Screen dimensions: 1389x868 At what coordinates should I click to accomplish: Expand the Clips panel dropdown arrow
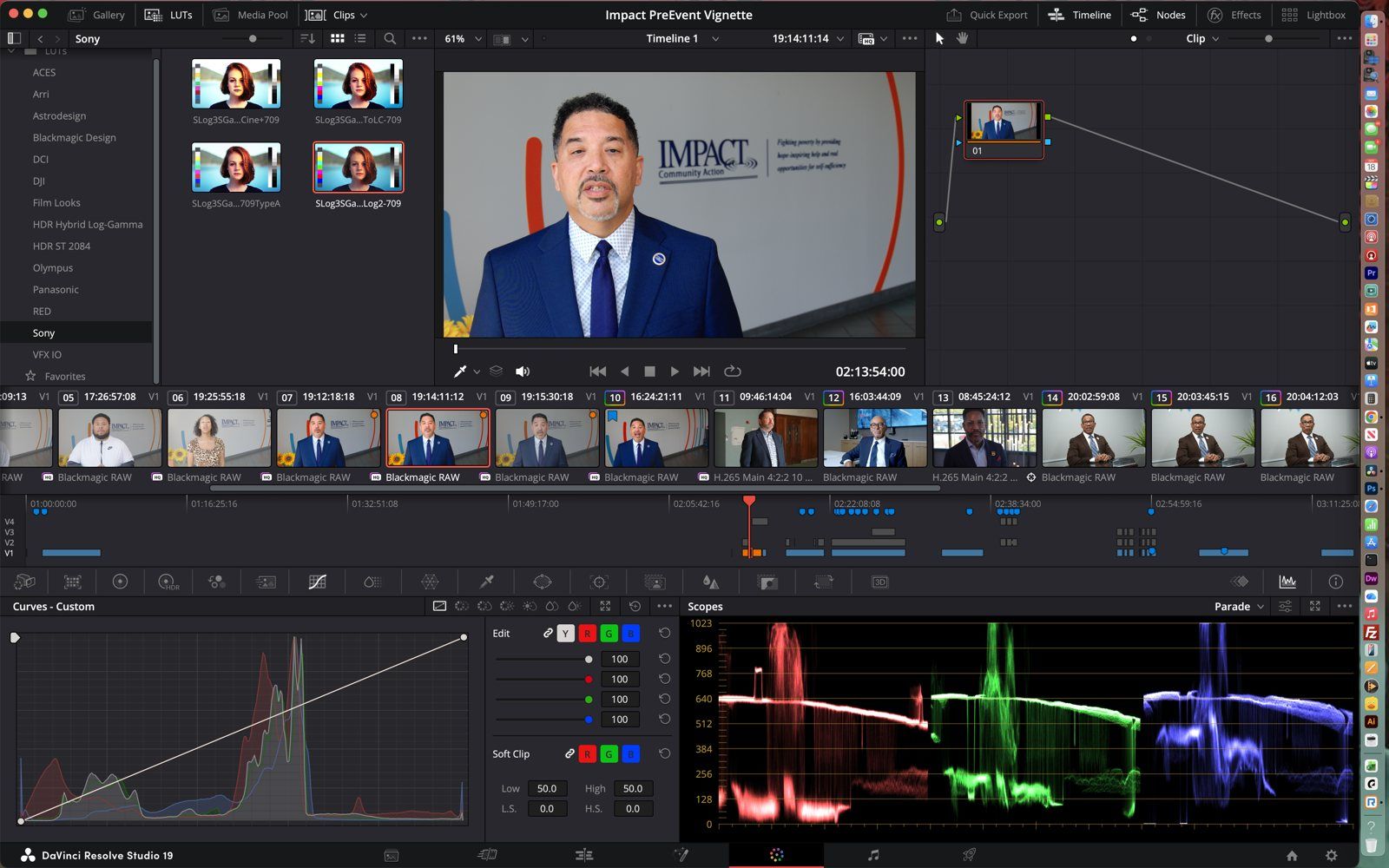(x=364, y=15)
